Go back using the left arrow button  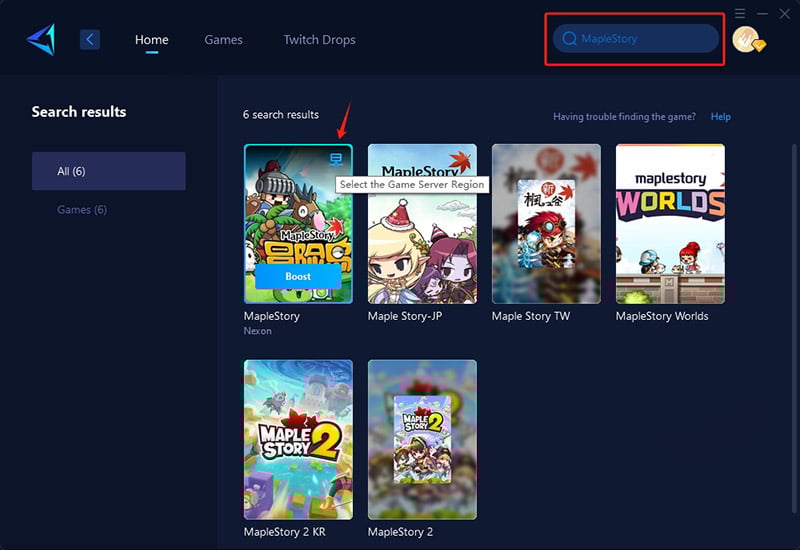click(x=90, y=39)
